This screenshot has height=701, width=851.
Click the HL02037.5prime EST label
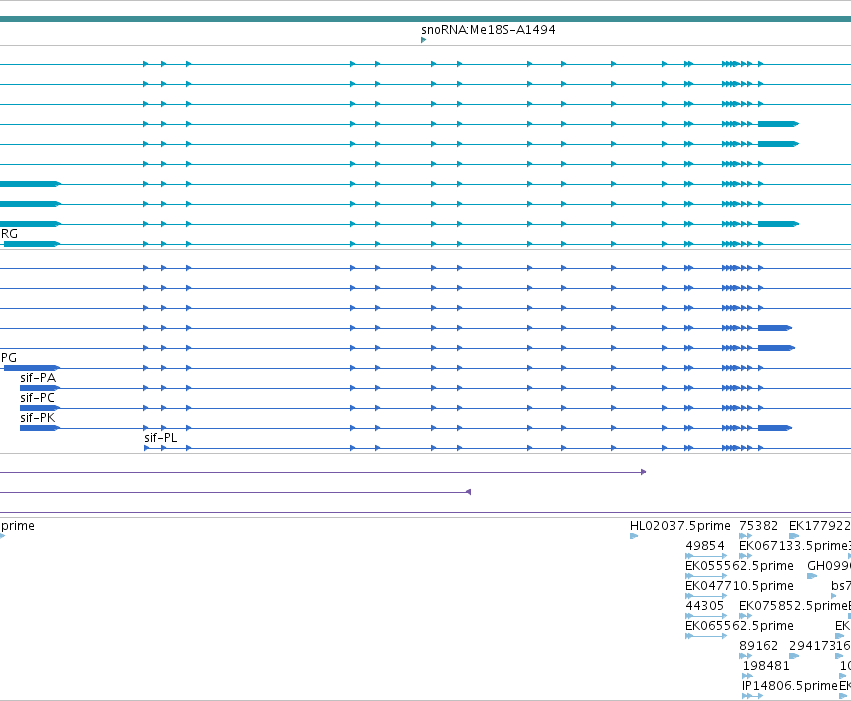pyautogui.click(x=680, y=526)
